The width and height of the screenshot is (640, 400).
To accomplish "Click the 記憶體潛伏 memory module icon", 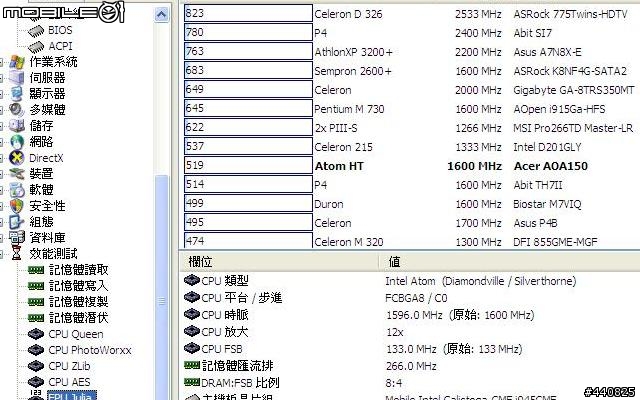I will 36,318.
